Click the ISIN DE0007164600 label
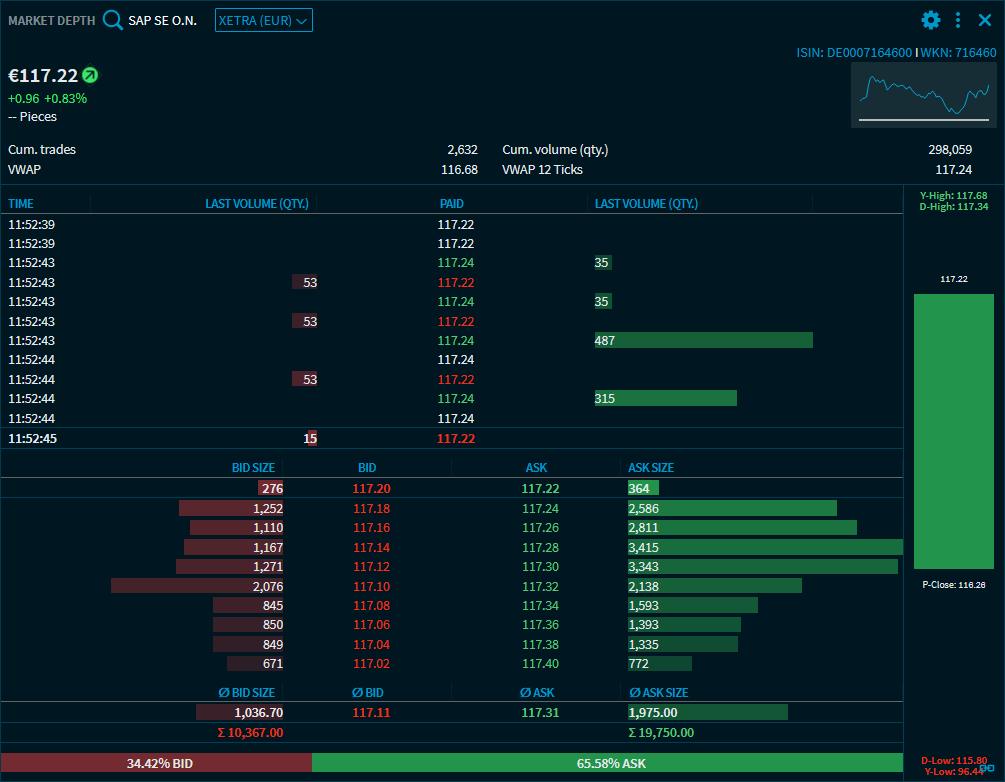Screen dimensions: 1005x782 pos(853,53)
